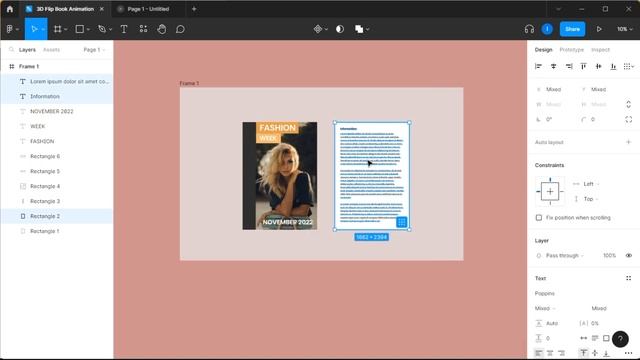Screen dimensions: 640x360
Task: Close the 3D Flip Book Animation tab
Action: click(x=102, y=9)
